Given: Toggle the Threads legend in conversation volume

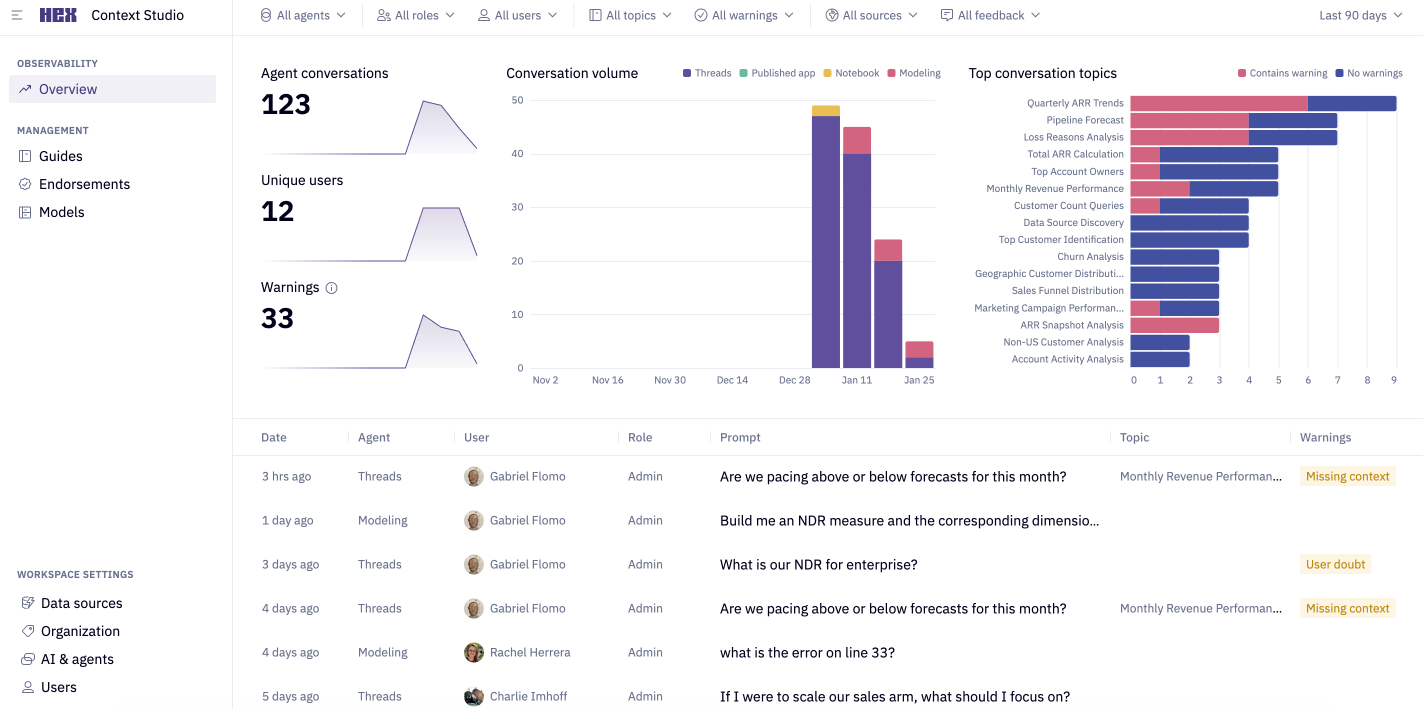Looking at the screenshot, I should (x=707, y=72).
